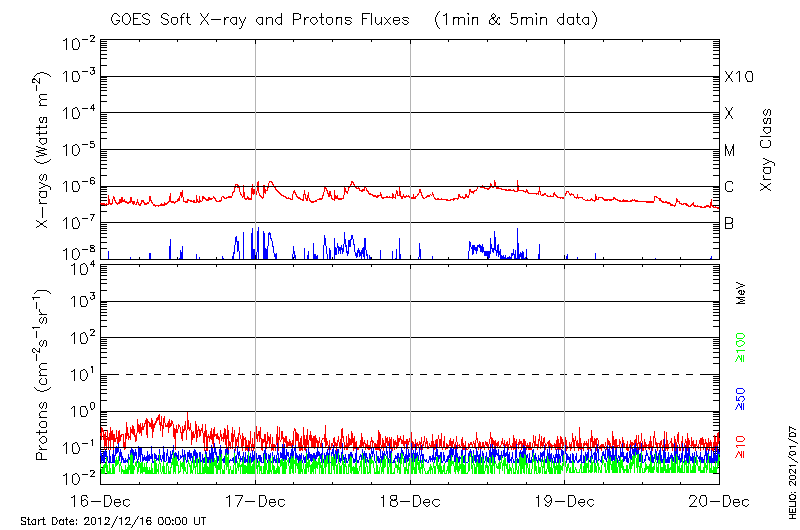This screenshot has width=800, height=530.
Task: Click the 19-Dec date tick label
Action: pos(565,501)
